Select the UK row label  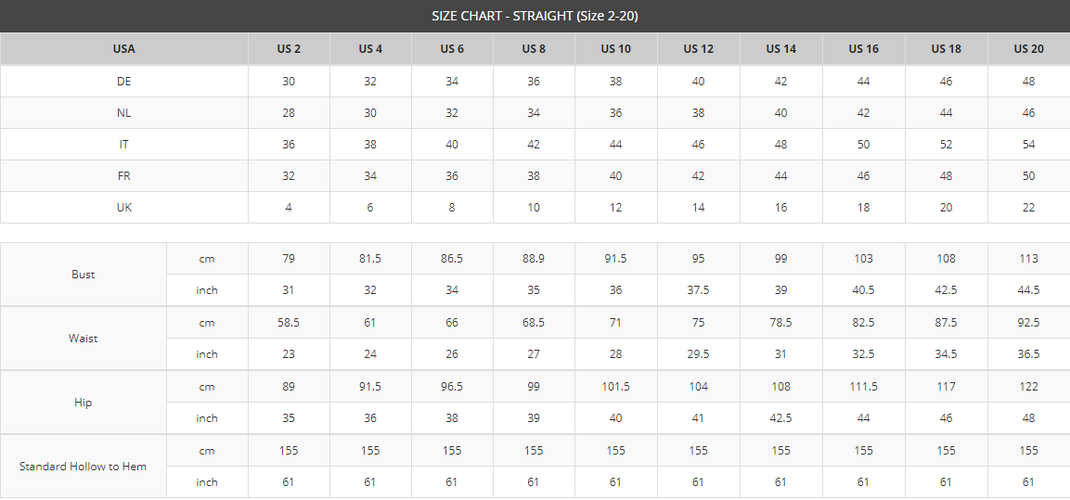coord(124,208)
